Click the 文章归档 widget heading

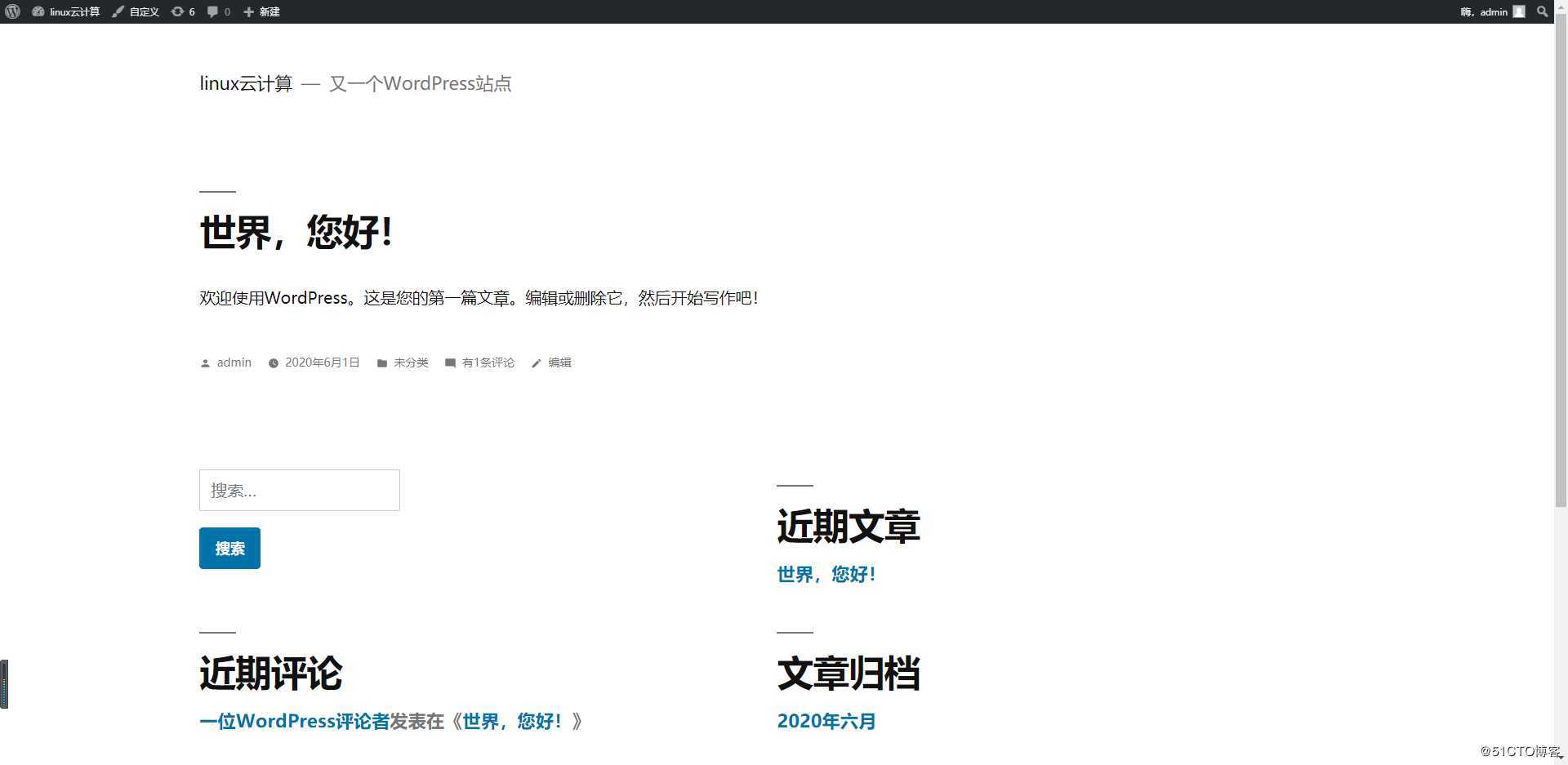click(849, 674)
